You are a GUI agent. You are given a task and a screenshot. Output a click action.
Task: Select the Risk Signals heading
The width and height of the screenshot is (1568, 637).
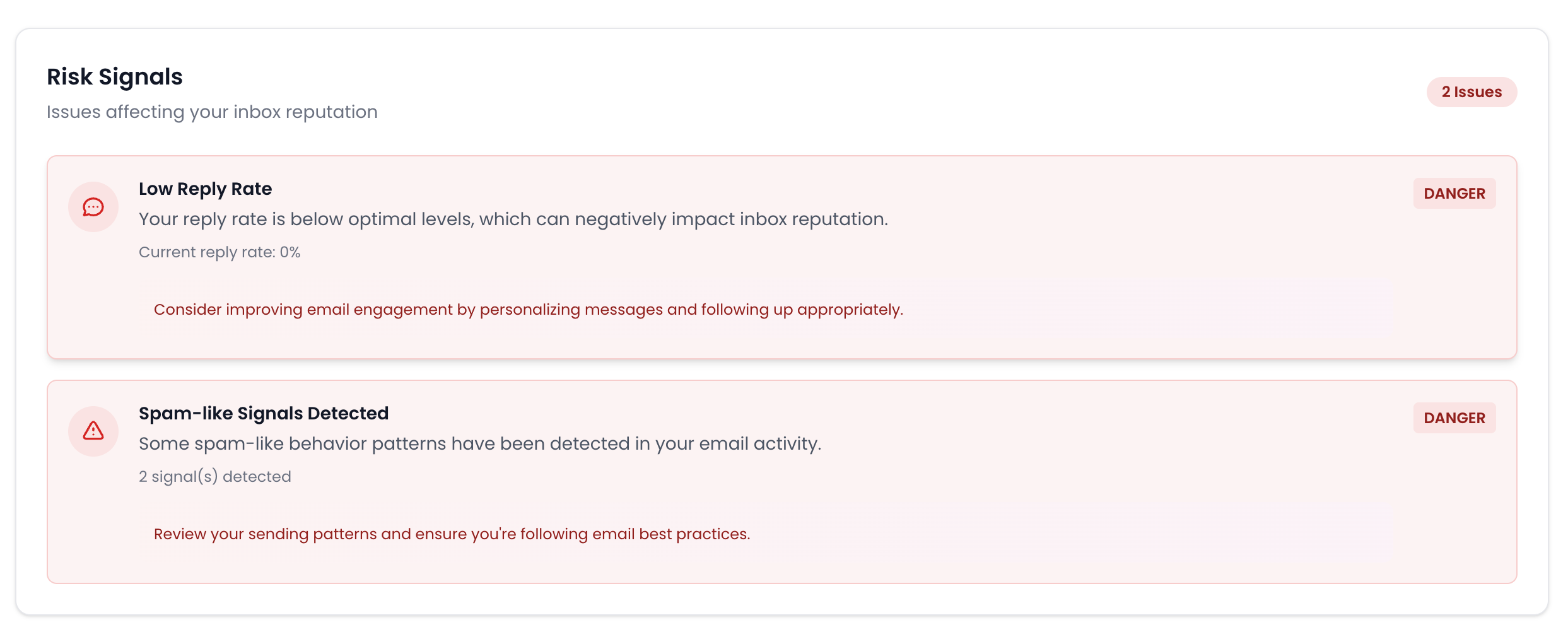coord(115,77)
